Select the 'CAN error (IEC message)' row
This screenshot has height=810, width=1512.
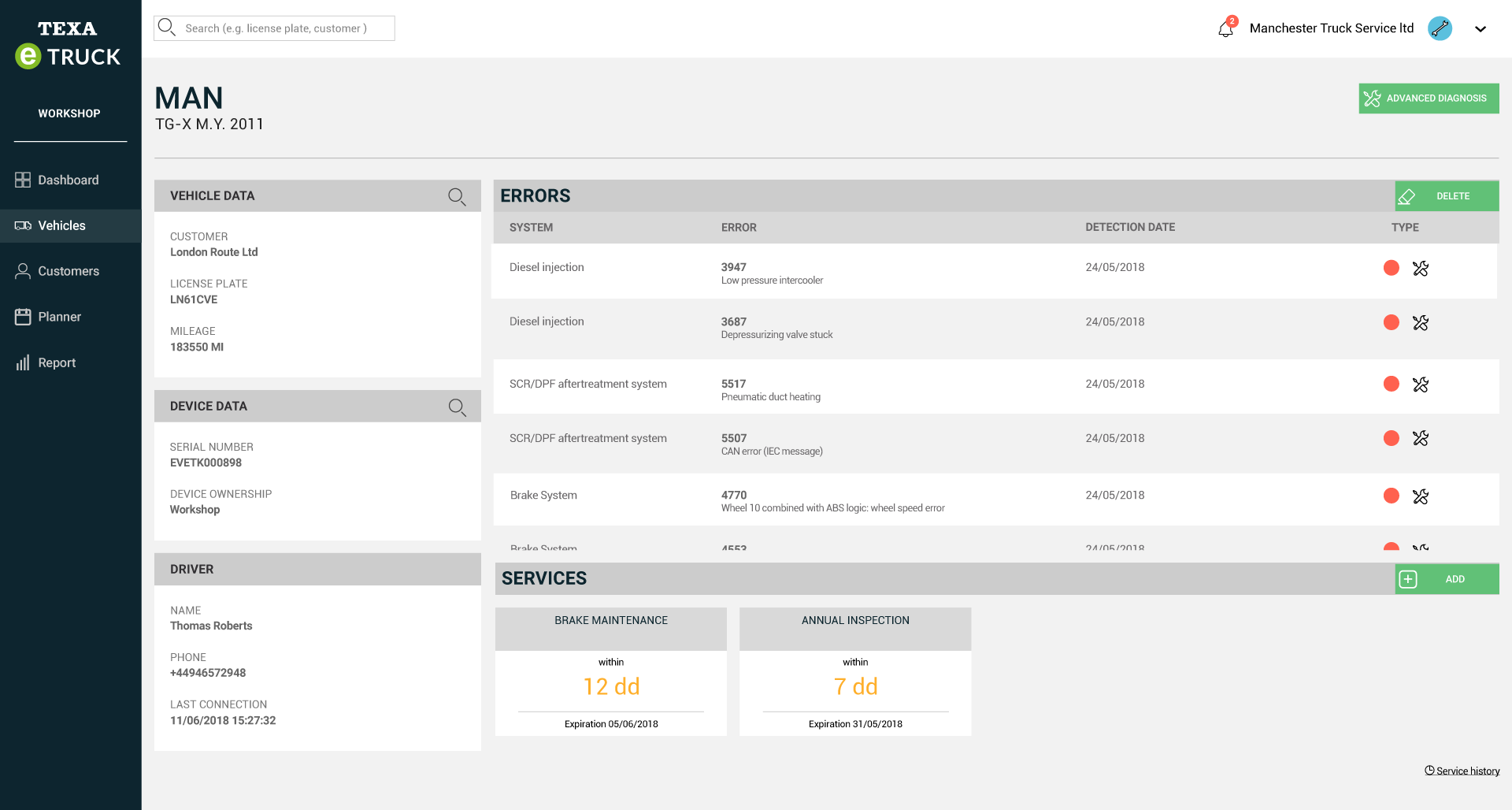click(x=995, y=443)
